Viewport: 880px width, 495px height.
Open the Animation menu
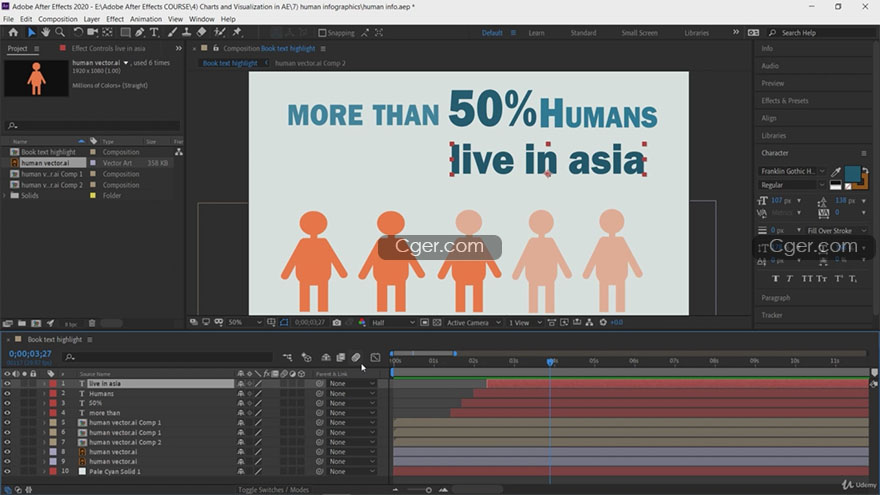[x=146, y=19]
